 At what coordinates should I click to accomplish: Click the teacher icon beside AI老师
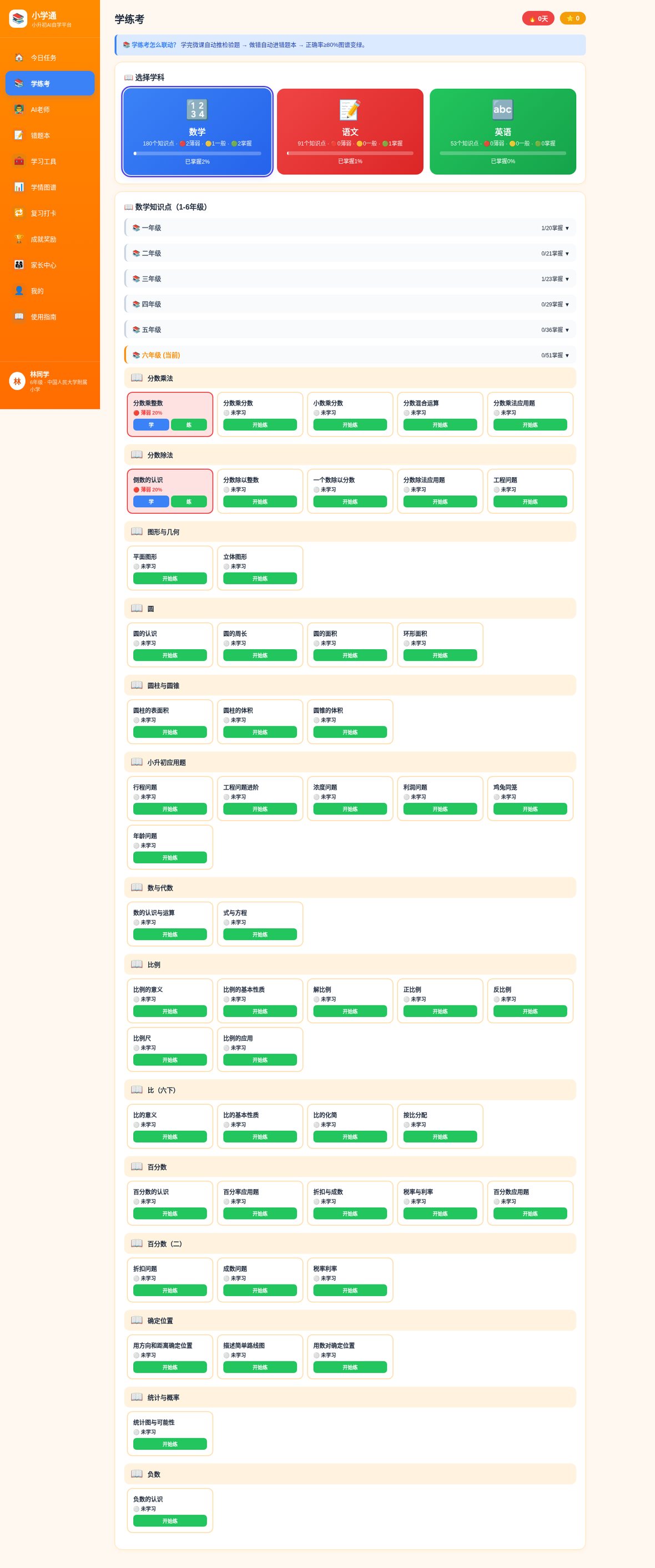(x=19, y=109)
